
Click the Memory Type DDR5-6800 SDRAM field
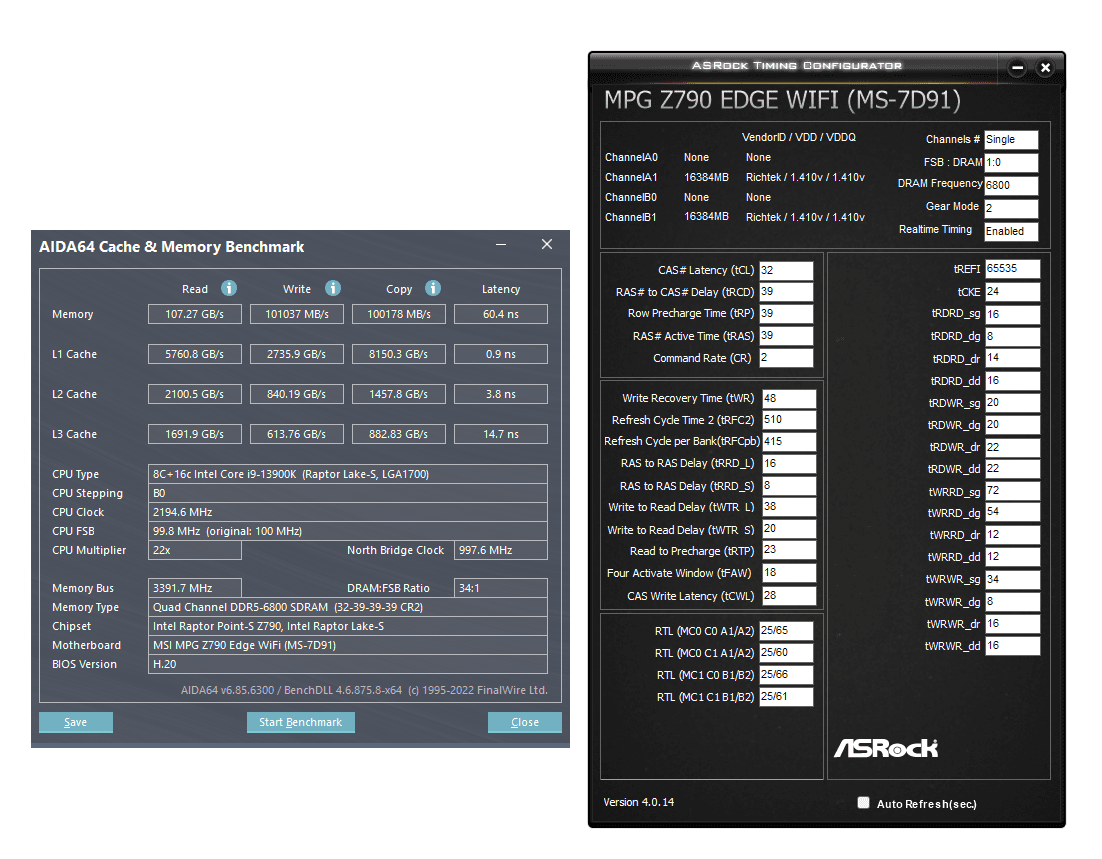tap(348, 607)
